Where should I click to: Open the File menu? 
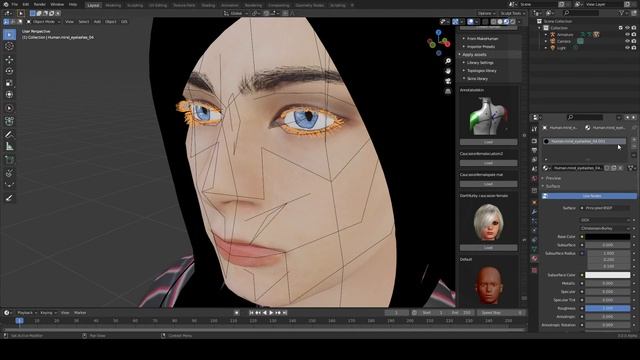[15, 4]
